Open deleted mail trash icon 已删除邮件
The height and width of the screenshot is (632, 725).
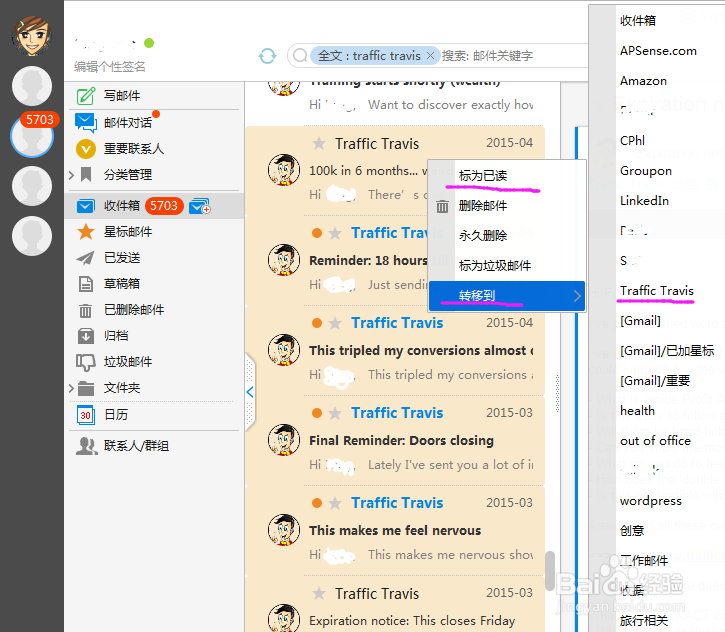pyautogui.click(x=86, y=310)
